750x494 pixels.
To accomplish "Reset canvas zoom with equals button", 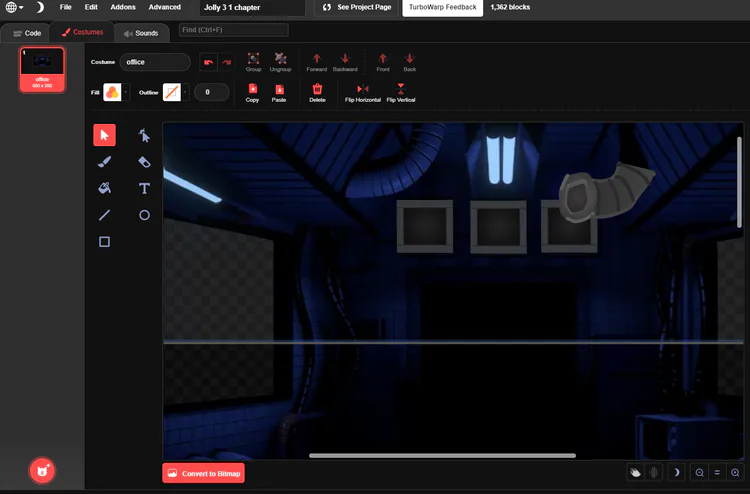I will tap(717, 472).
